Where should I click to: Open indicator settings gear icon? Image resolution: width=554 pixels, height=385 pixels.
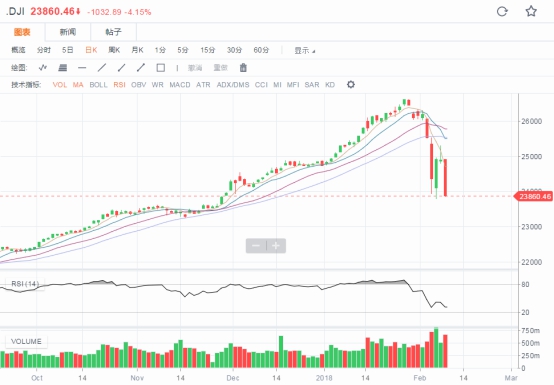point(350,84)
